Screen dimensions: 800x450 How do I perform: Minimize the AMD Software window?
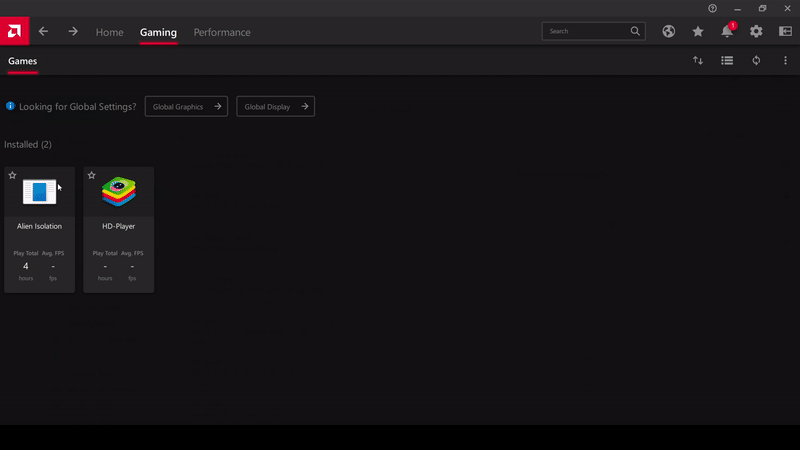point(737,8)
